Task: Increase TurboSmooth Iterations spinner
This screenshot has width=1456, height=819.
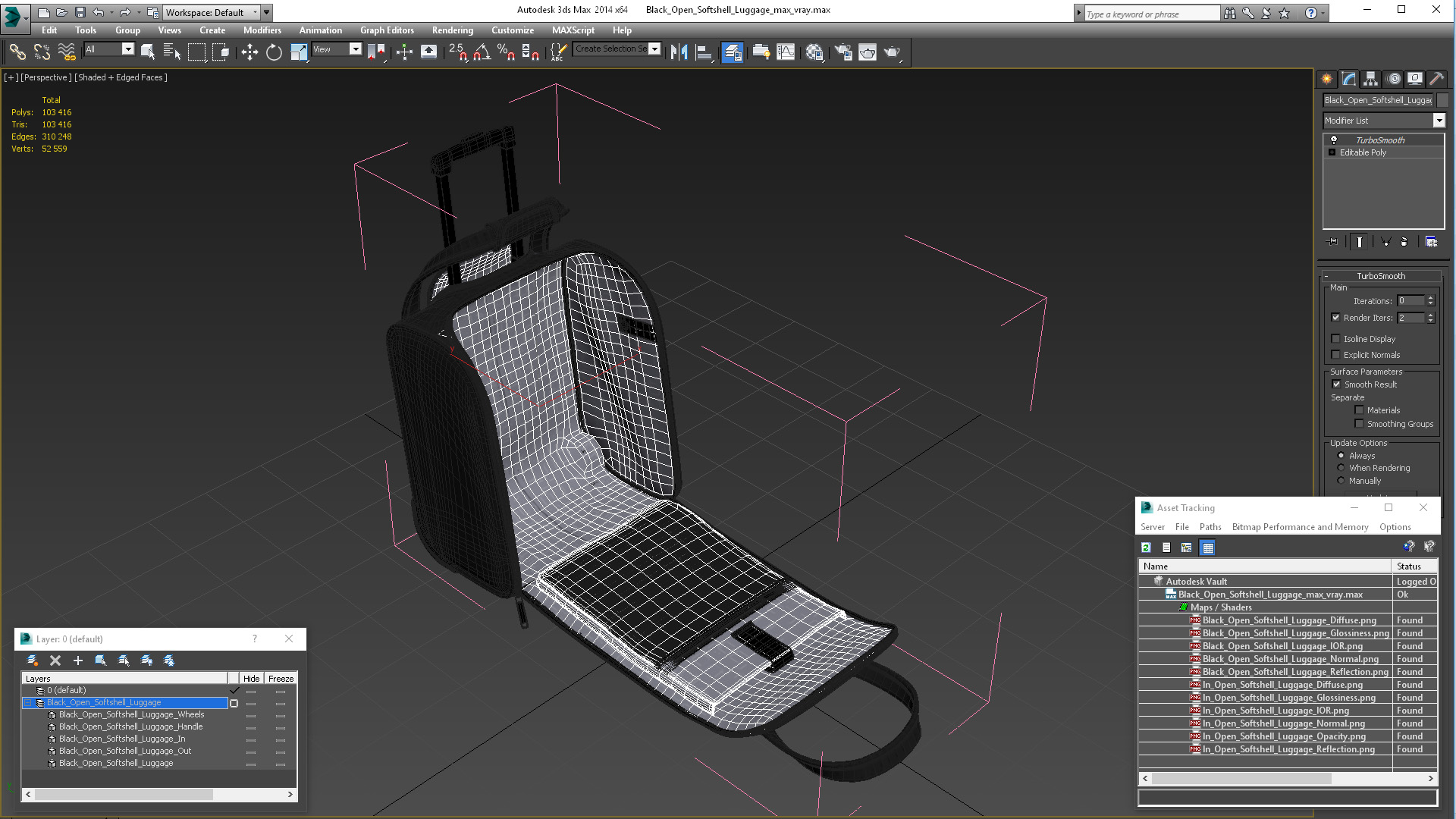Action: click(1430, 298)
